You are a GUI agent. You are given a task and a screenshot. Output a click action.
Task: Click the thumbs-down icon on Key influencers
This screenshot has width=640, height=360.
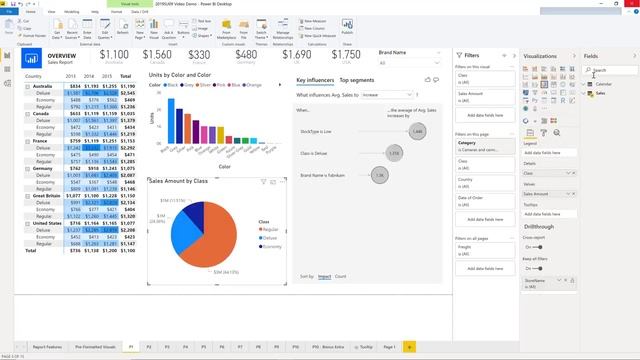436,80
